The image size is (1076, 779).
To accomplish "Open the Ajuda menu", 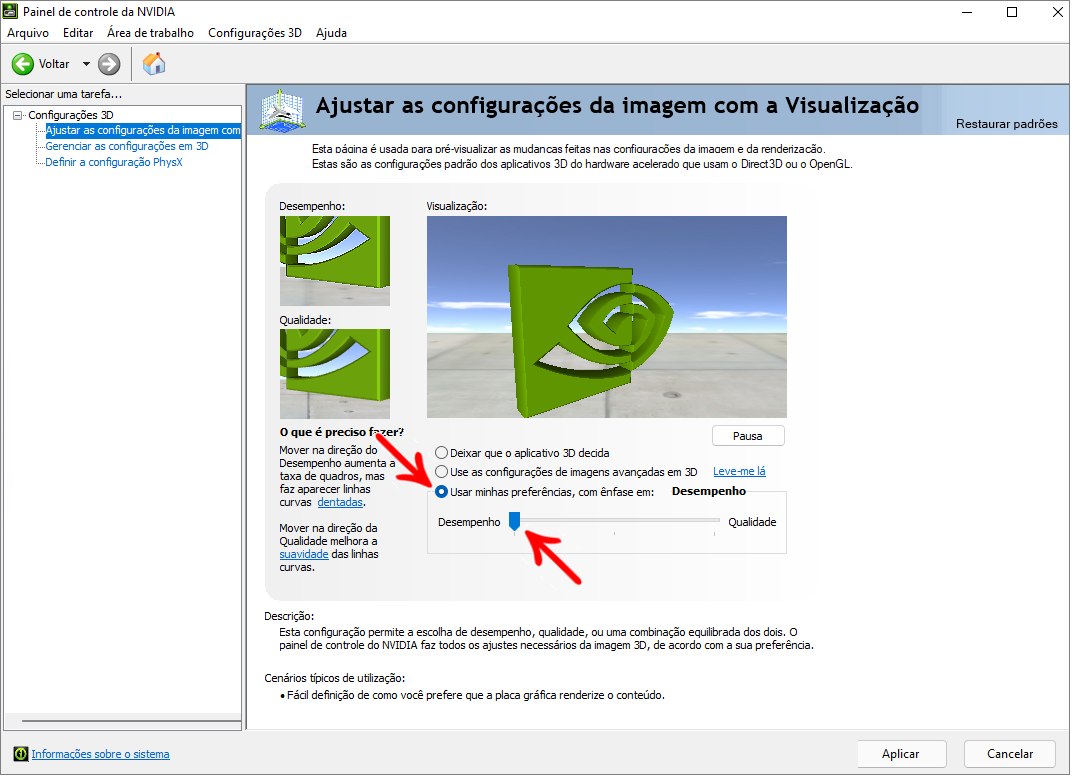I will click(x=331, y=33).
